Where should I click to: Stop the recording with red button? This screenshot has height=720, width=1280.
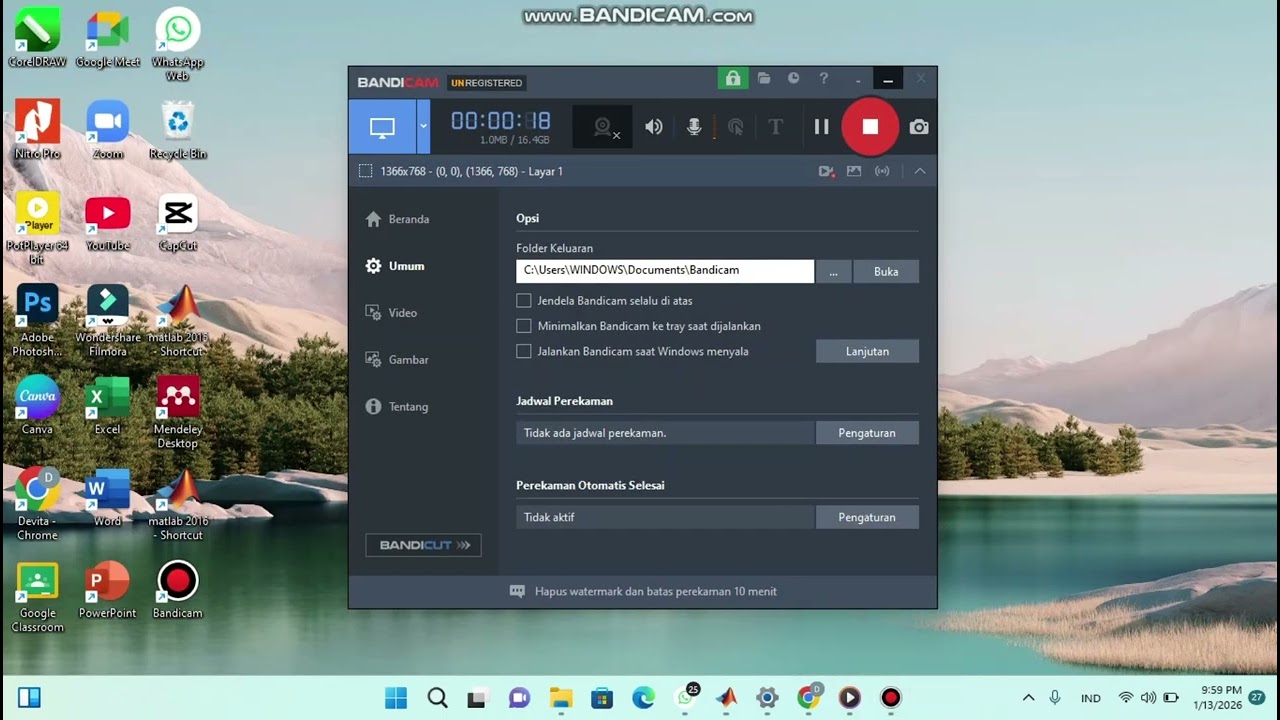tap(870, 127)
